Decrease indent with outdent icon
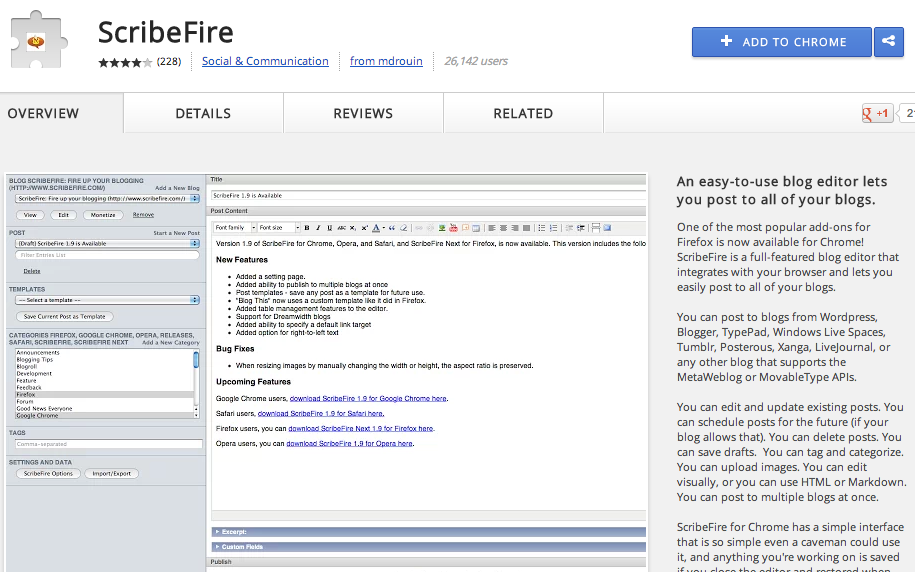Viewport: 915px width, 572px height. click(569, 228)
